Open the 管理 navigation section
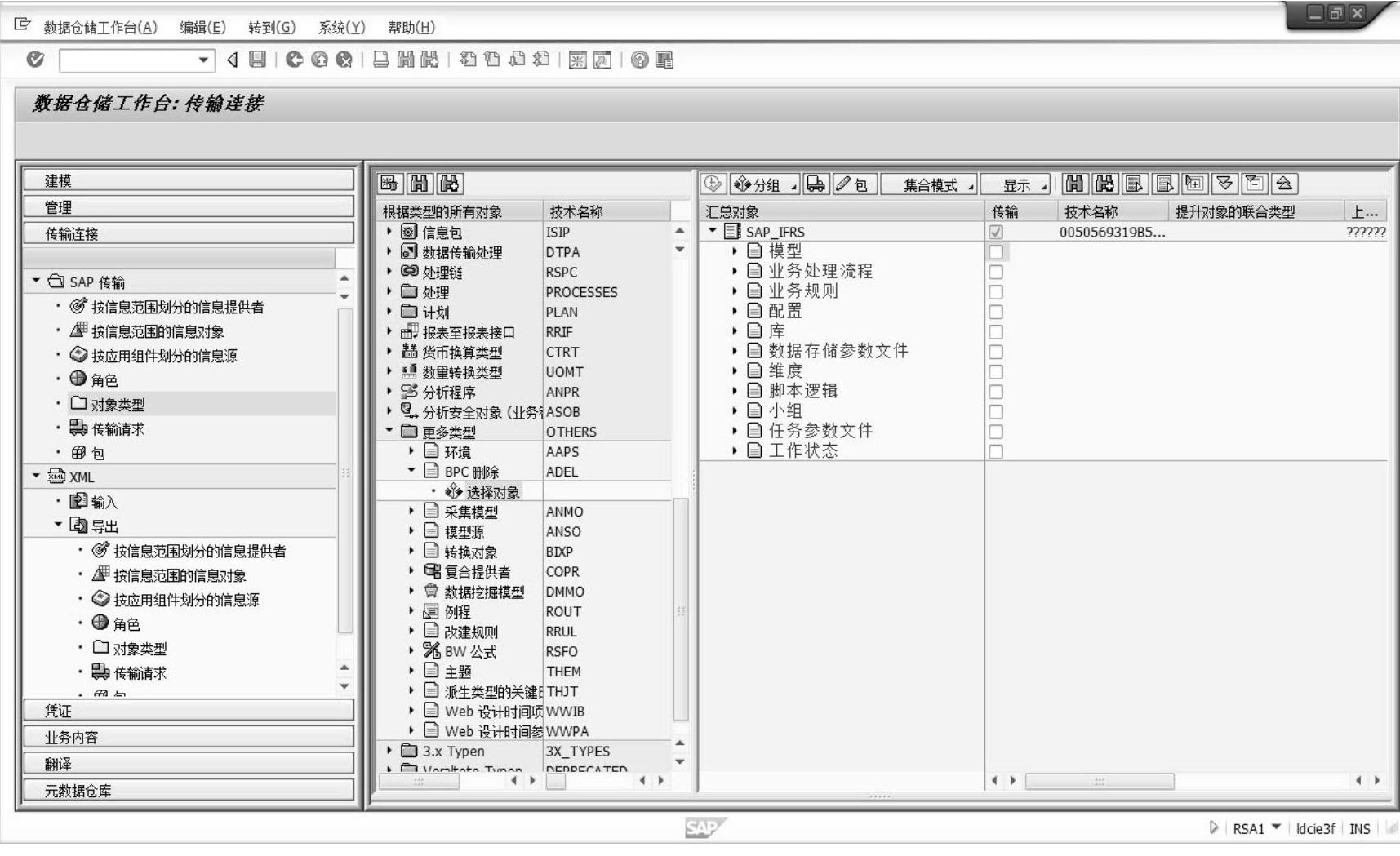 click(189, 206)
